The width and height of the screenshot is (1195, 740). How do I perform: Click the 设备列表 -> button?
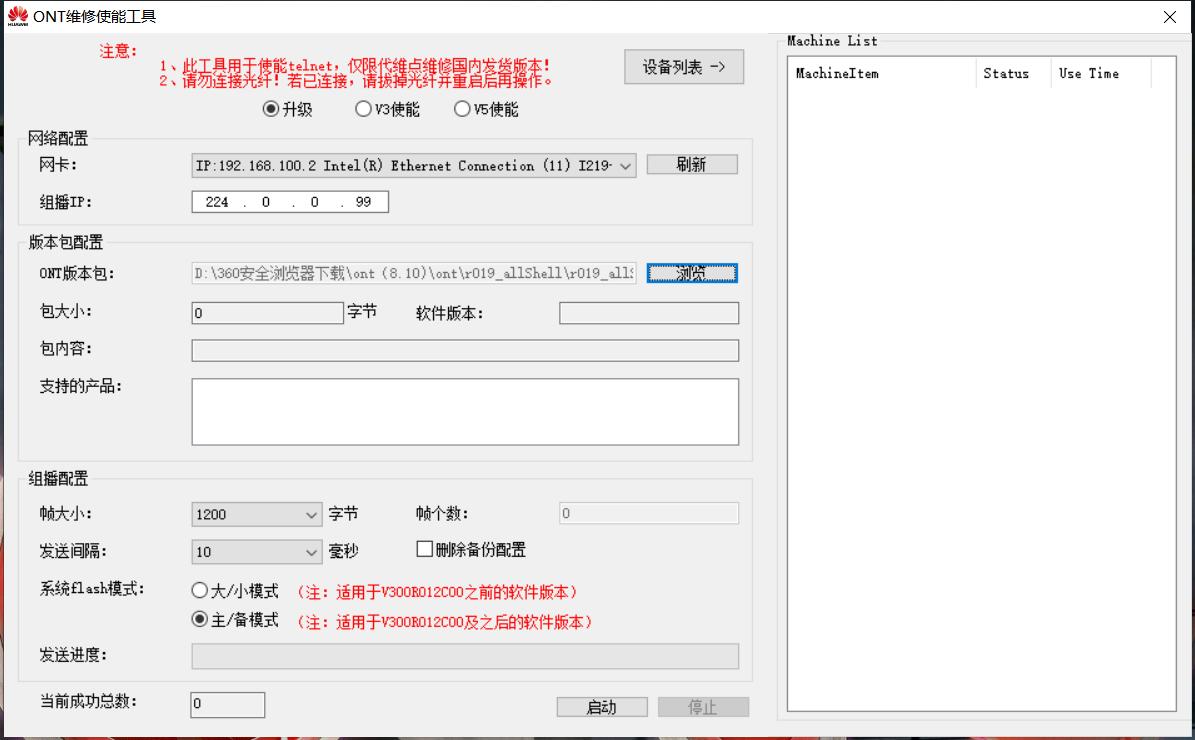(683, 67)
